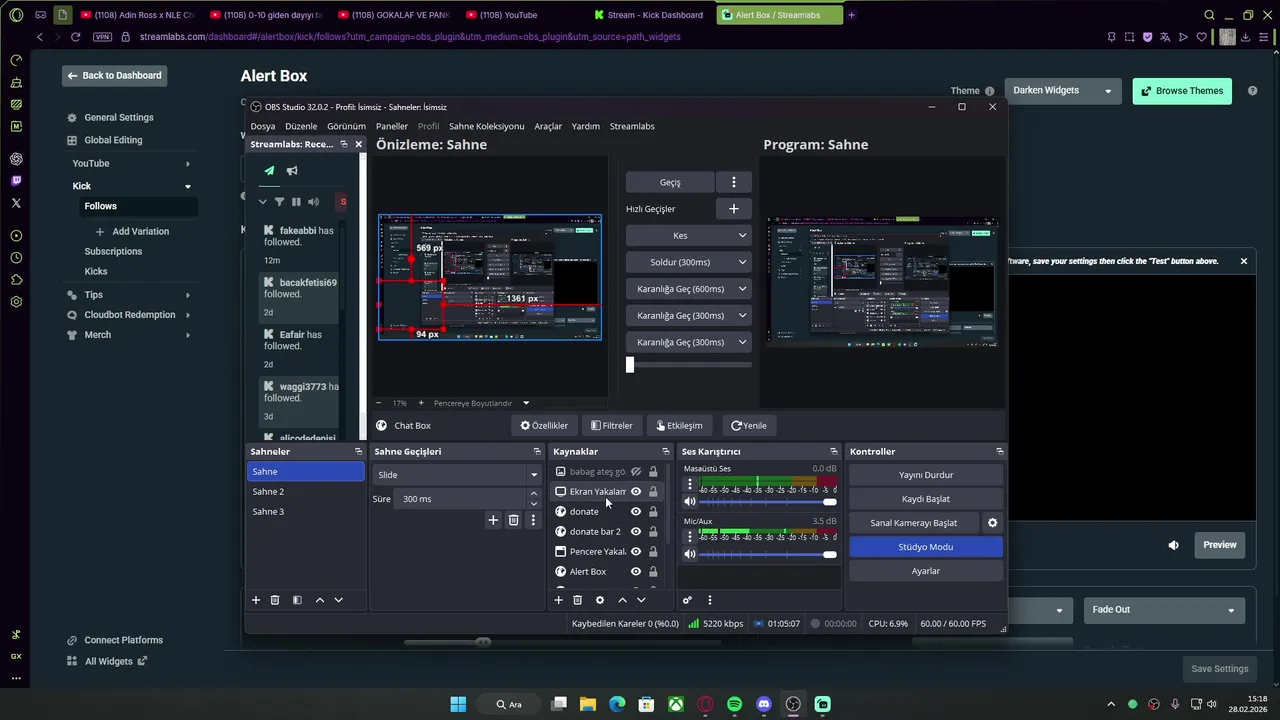This screenshot has height=720, width=1280.
Task: Add a quick transition with plus button
Action: tap(733, 209)
